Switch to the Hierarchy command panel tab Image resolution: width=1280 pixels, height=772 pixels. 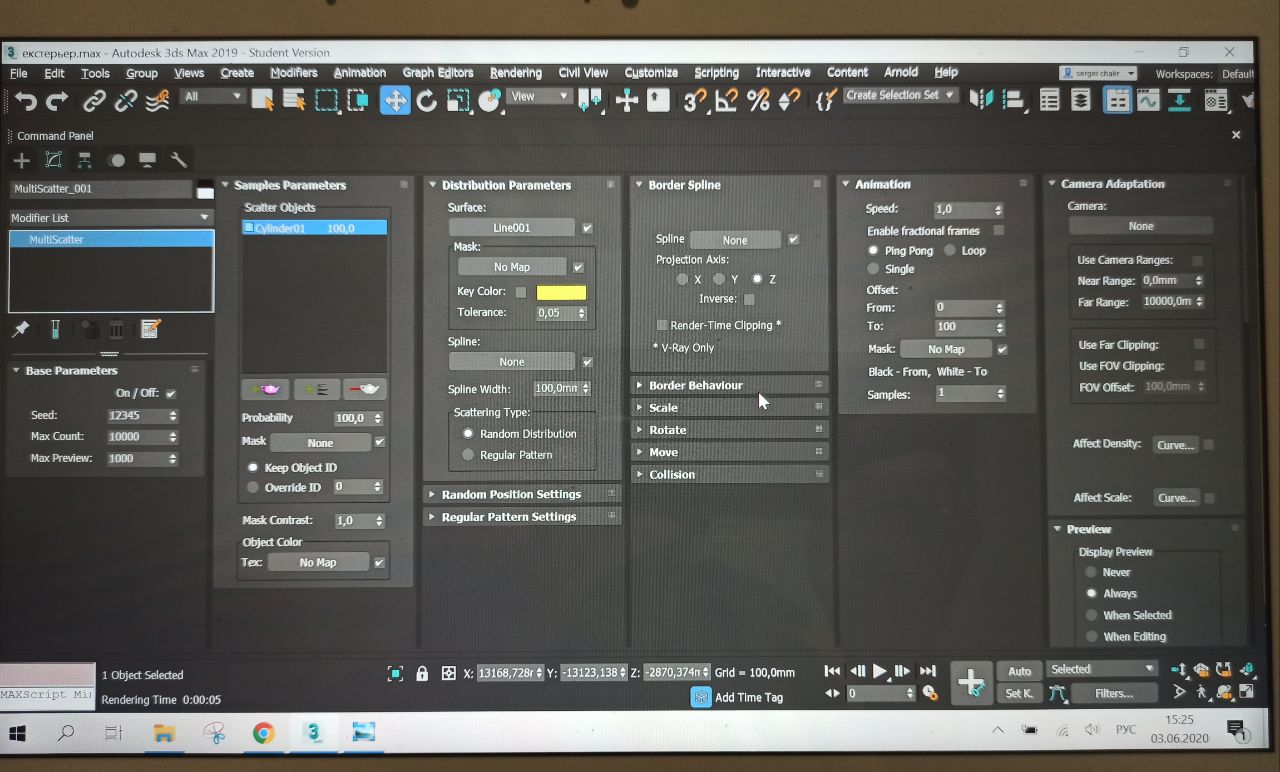pyautogui.click(x=85, y=160)
